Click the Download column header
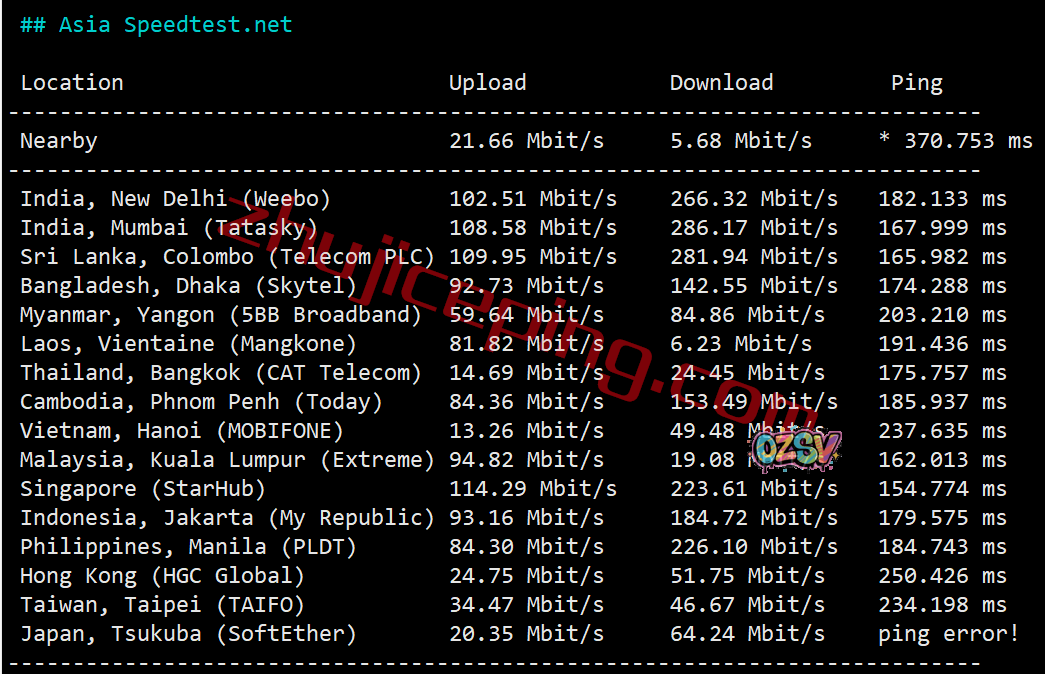Image resolution: width=1045 pixels, height=674 pixels. point(721,83)
